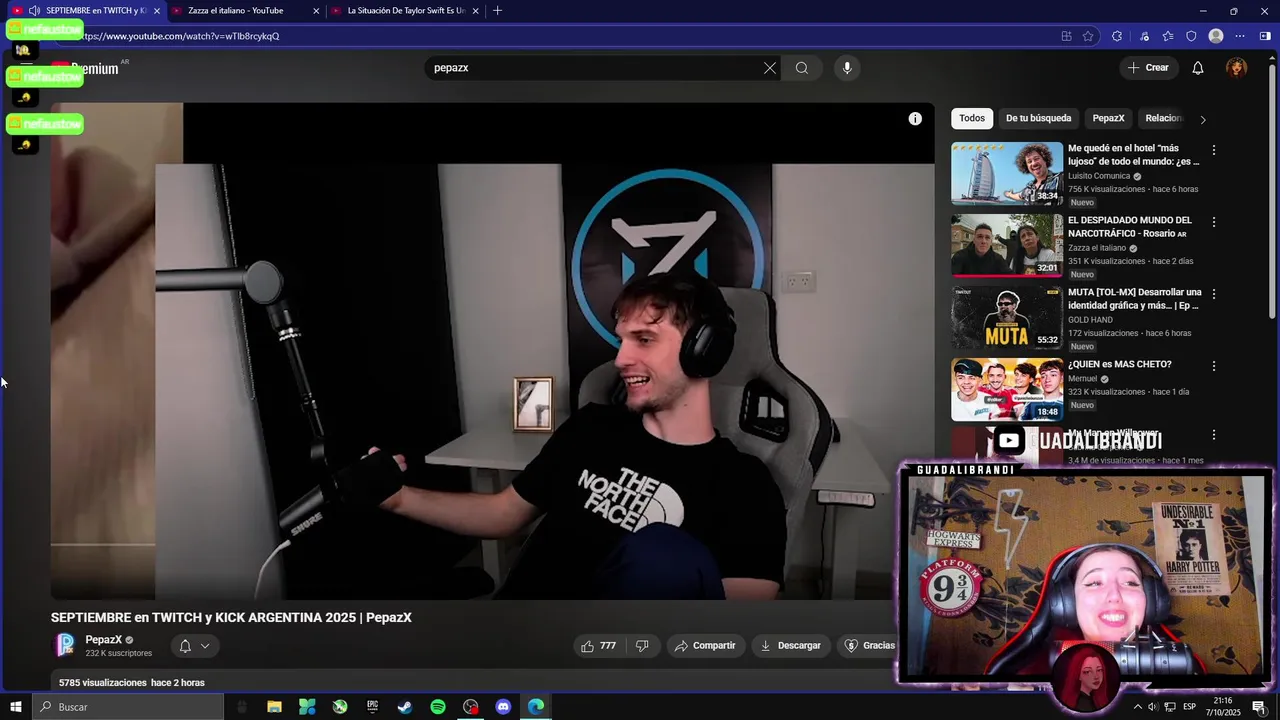This screenshot has width=1280, height=720.
Task: Click the YouTube search magnifier button
Action: [x=802, y=68]
